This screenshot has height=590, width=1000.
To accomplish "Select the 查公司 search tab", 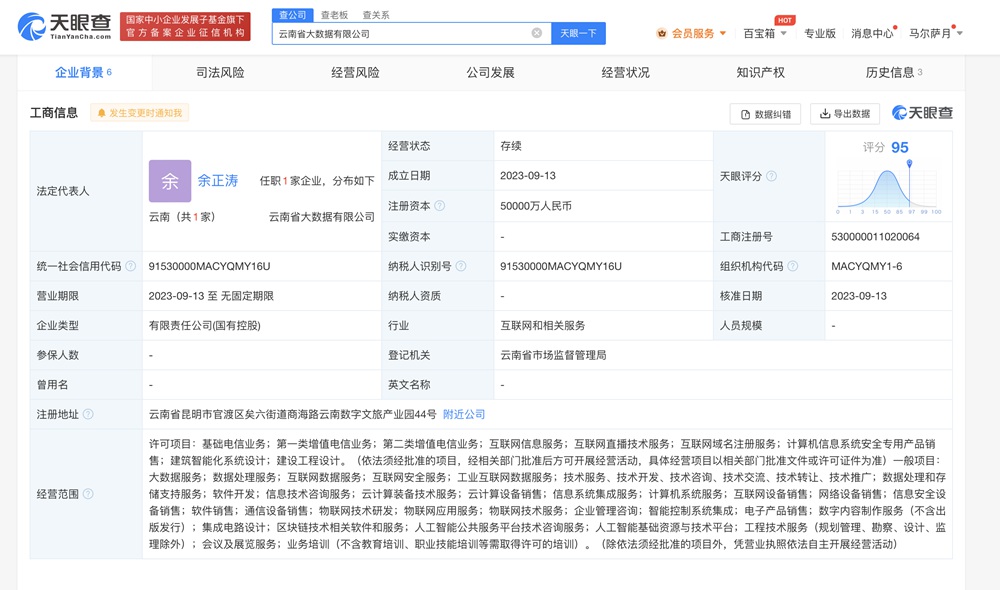I will click(x=293, y=15).
